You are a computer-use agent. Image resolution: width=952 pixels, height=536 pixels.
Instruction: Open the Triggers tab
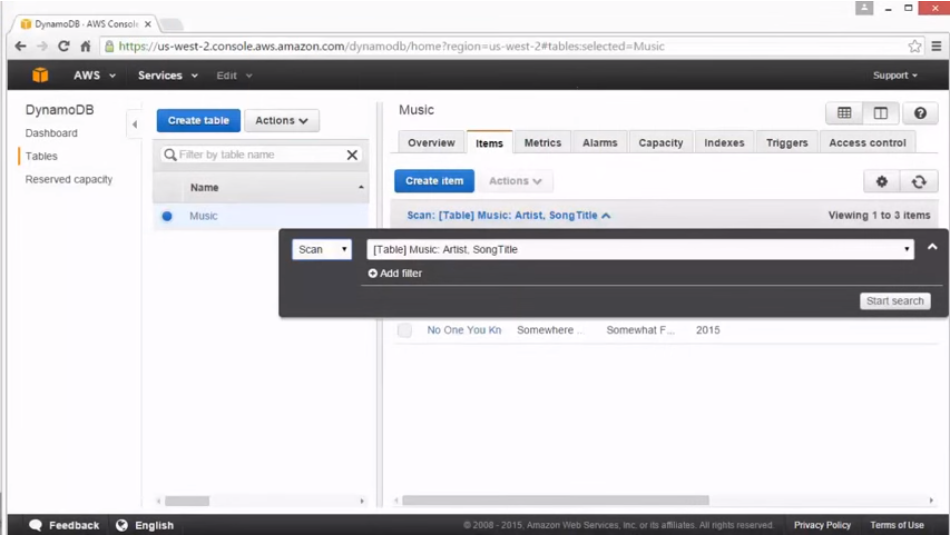click(x=787, y=143)
